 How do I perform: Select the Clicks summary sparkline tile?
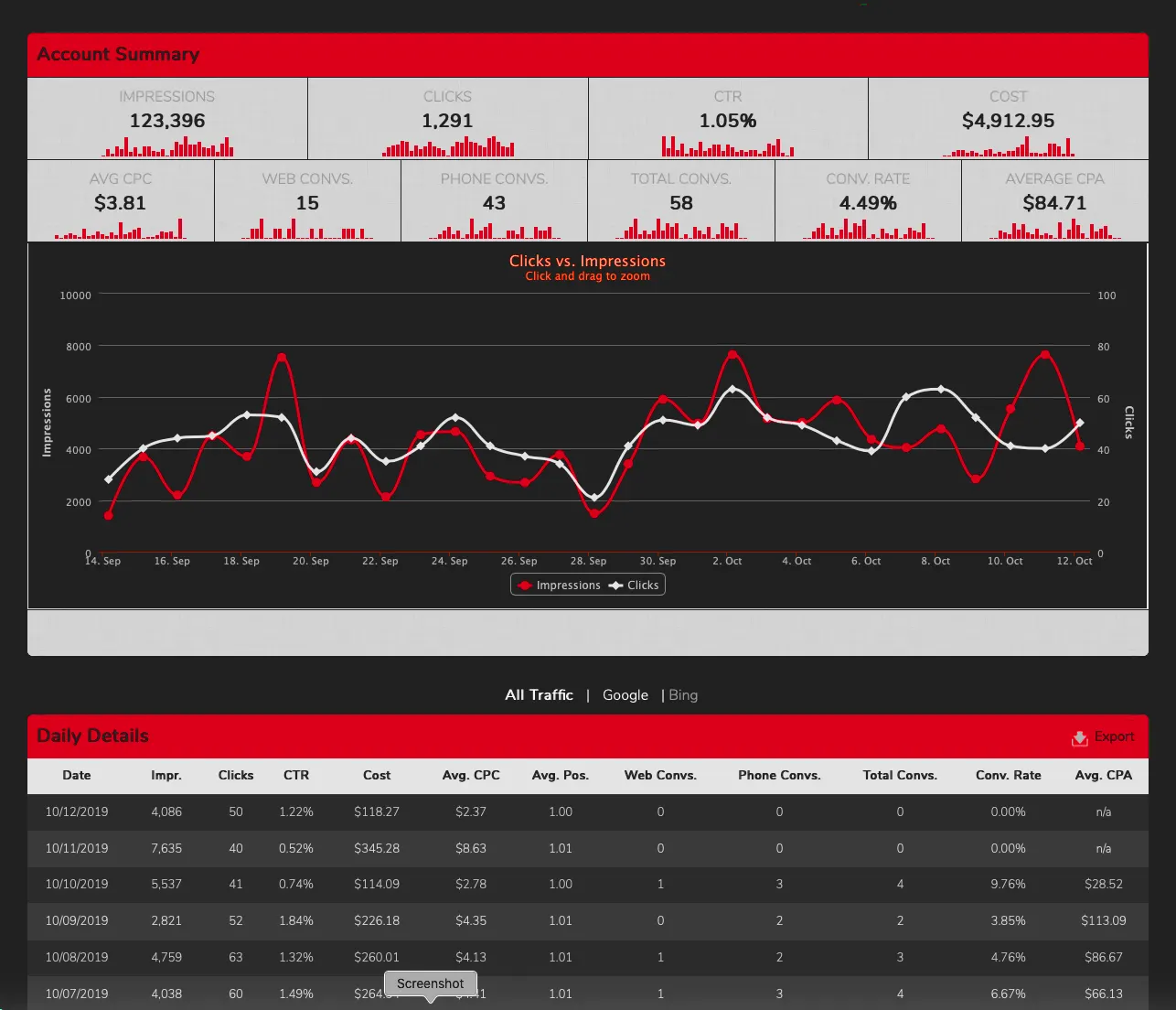pyautogui.click(x=447, y=119)
